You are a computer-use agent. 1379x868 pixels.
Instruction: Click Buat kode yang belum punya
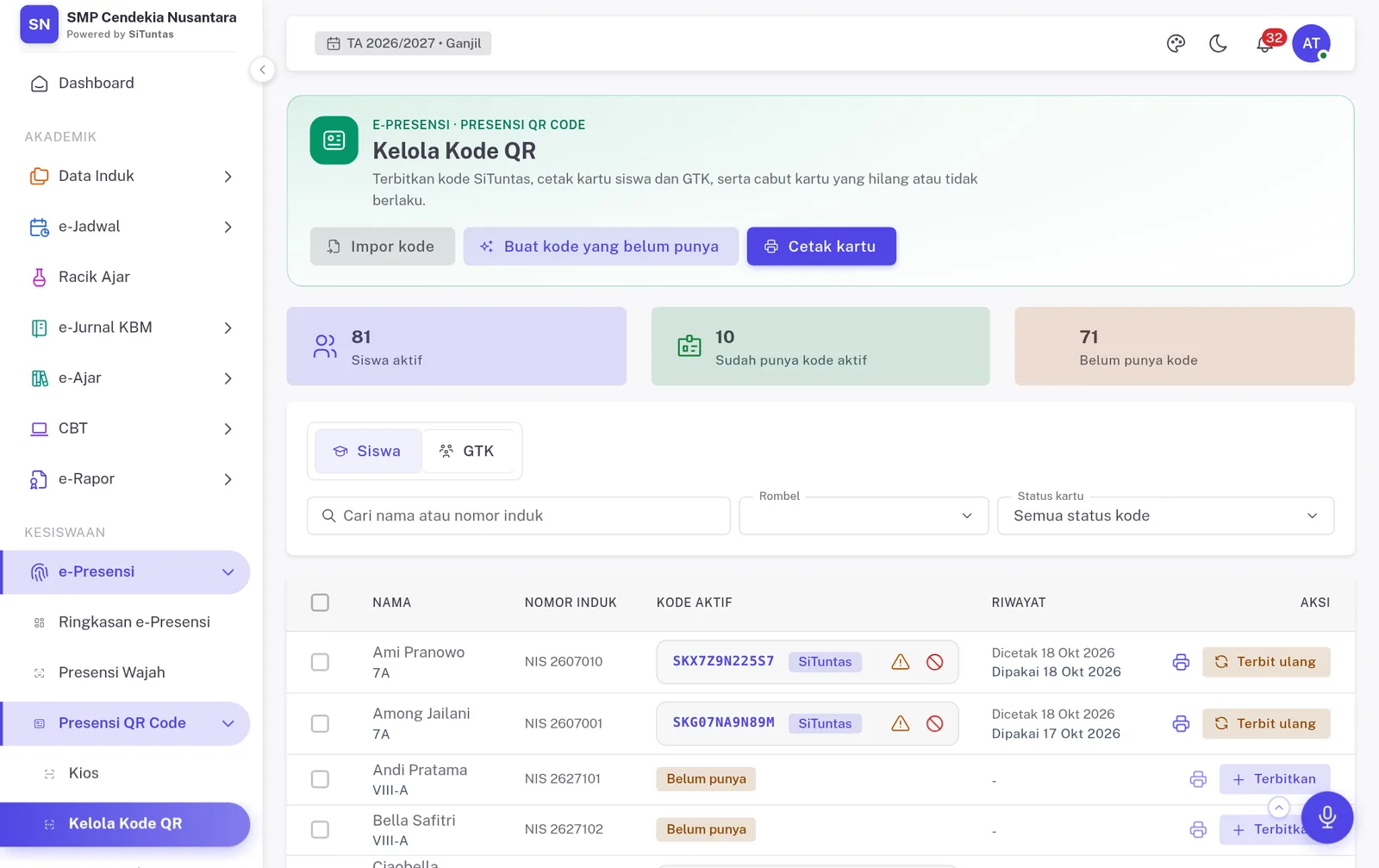tap(601, 247)
